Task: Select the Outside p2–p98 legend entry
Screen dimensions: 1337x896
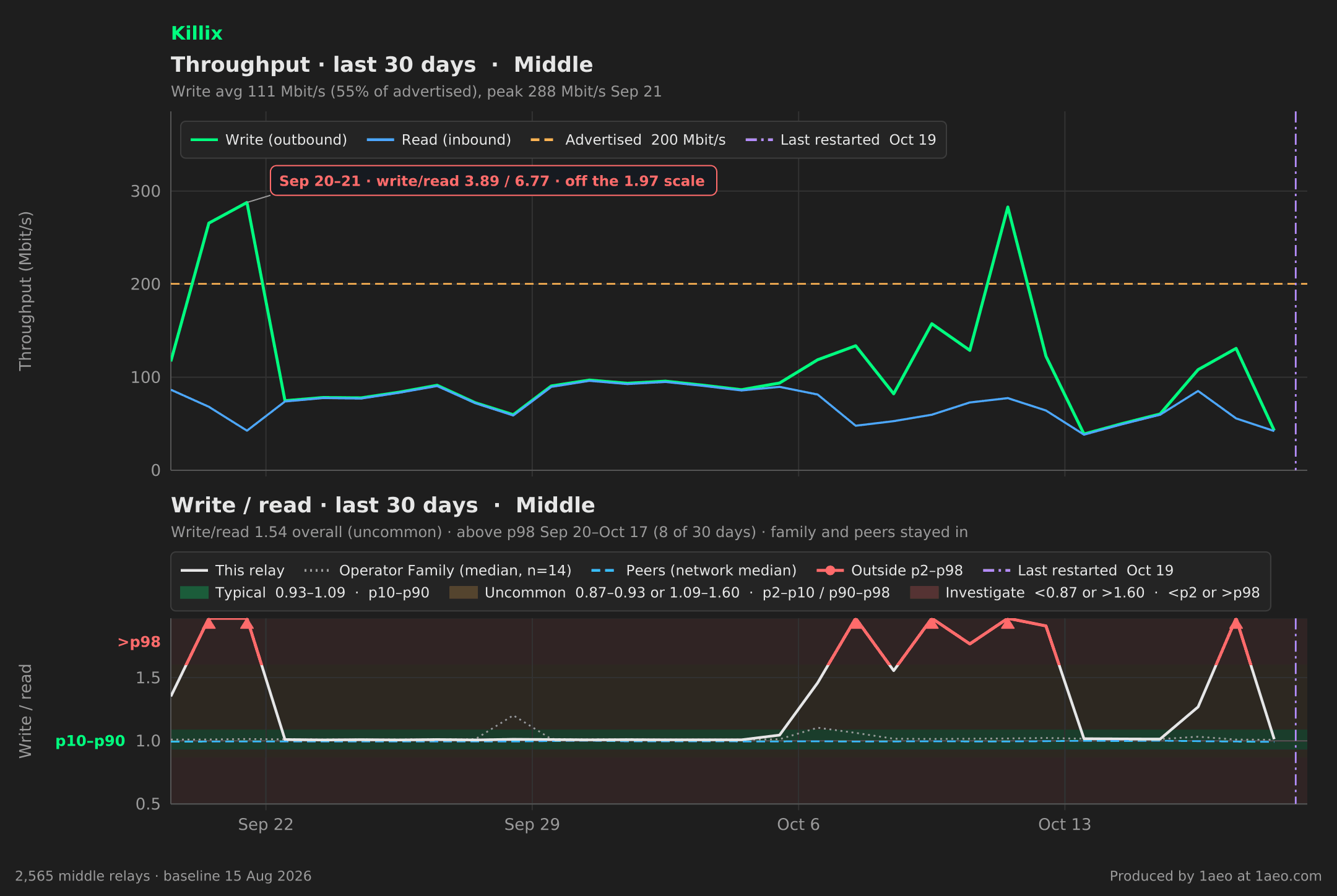Action: (x=890, y=571)
